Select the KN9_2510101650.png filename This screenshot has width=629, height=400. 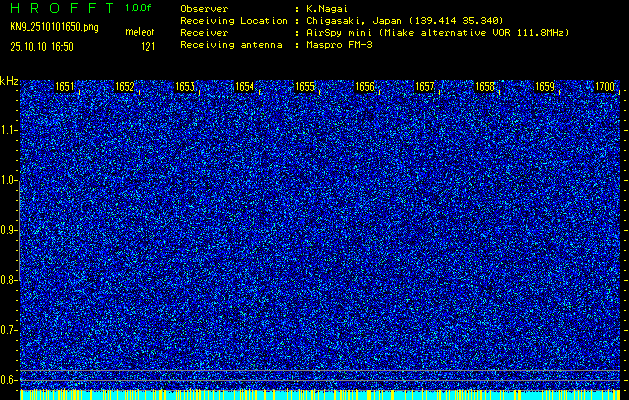click(x=56, y=27)
